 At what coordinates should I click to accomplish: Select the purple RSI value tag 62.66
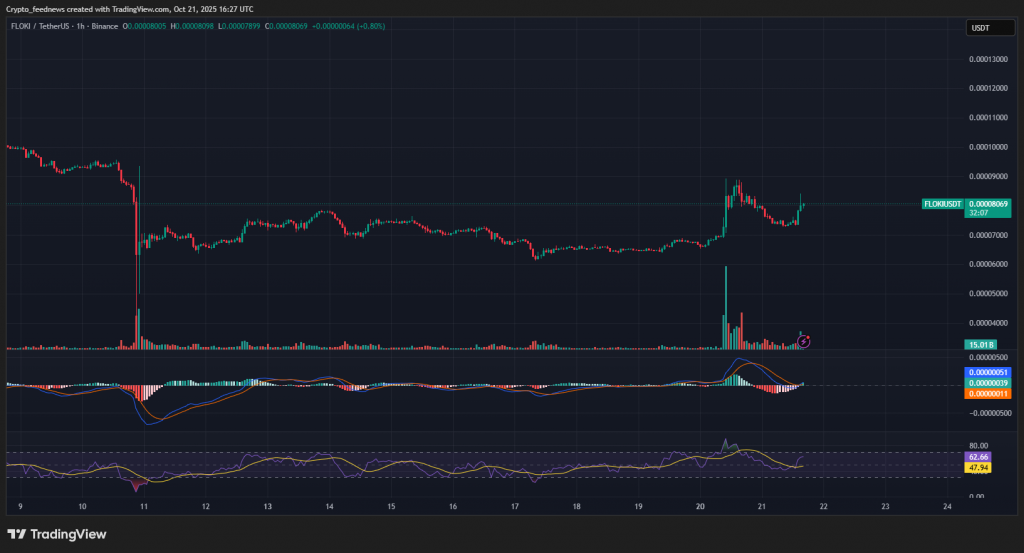pos(978,457)
